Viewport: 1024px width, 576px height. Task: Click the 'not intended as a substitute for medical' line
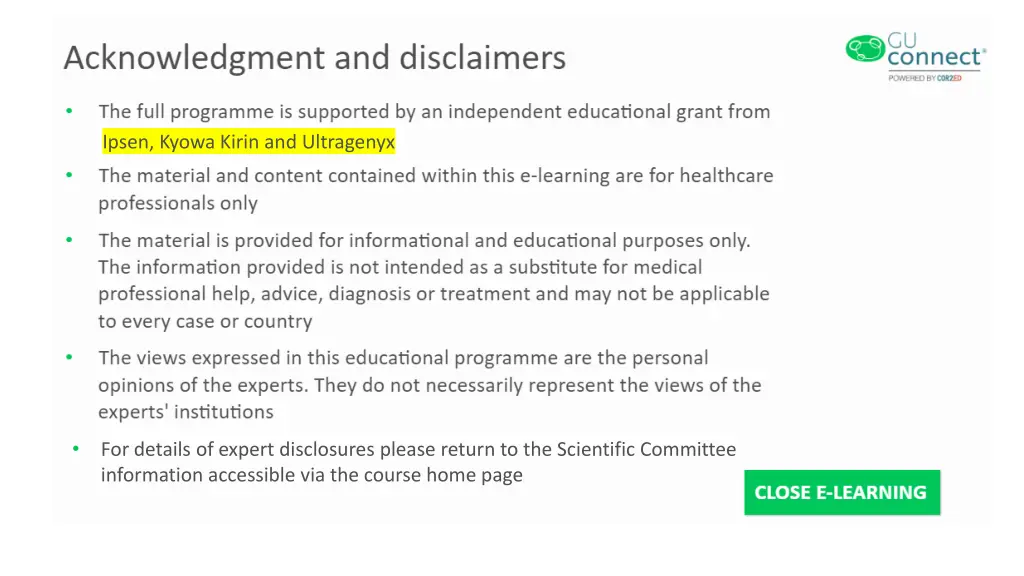pos(400,267)
